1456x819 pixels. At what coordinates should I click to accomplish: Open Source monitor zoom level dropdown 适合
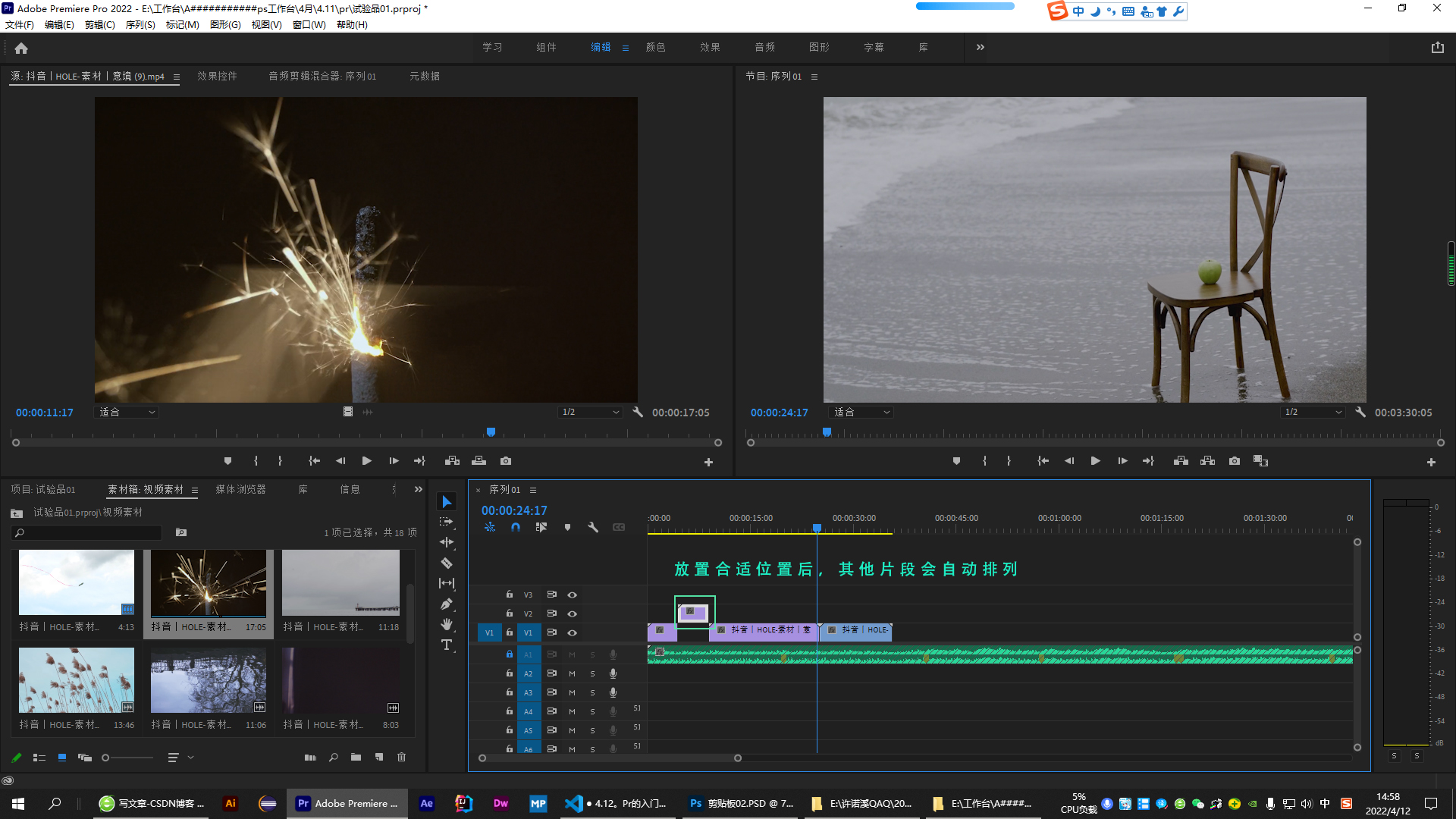[x=127, y=412]
